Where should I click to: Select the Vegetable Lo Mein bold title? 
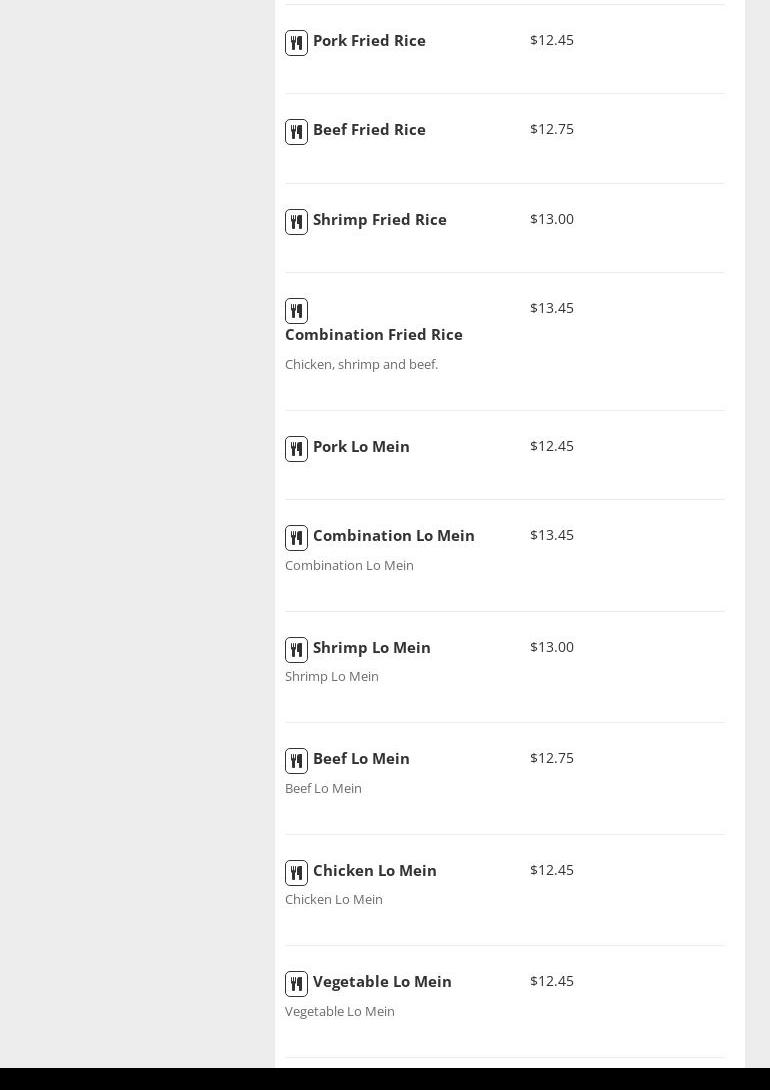(x=382, y=982)
